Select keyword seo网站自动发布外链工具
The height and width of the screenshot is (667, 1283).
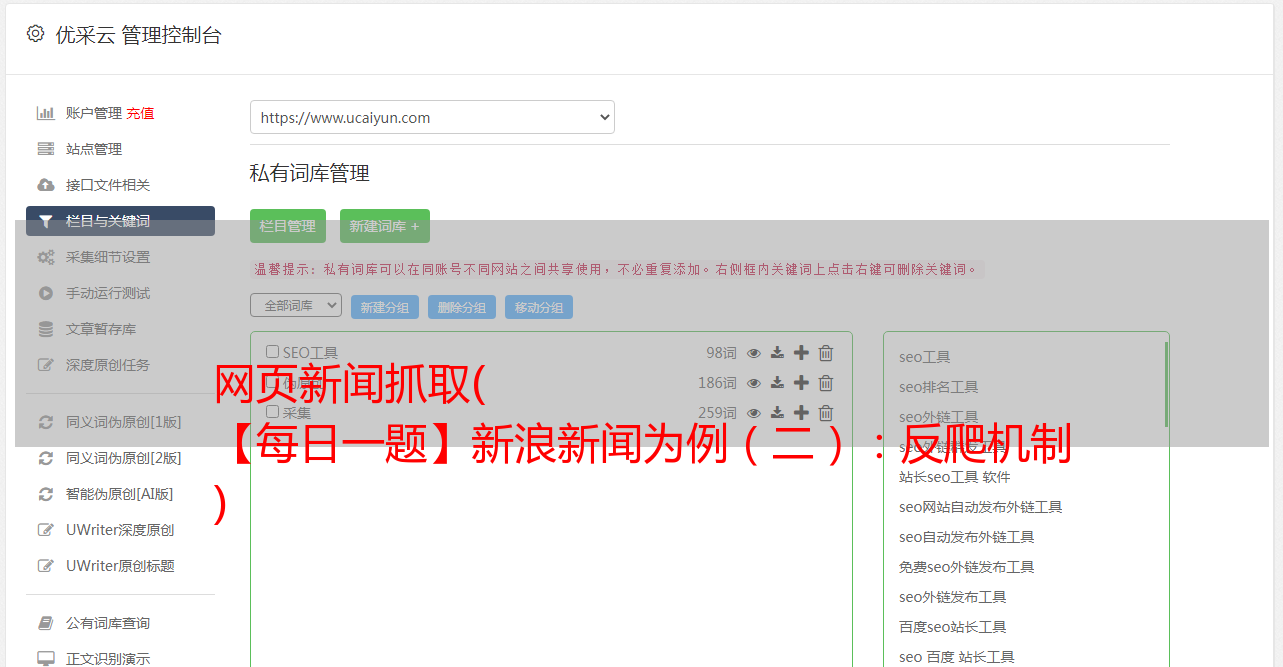(981, 507)
